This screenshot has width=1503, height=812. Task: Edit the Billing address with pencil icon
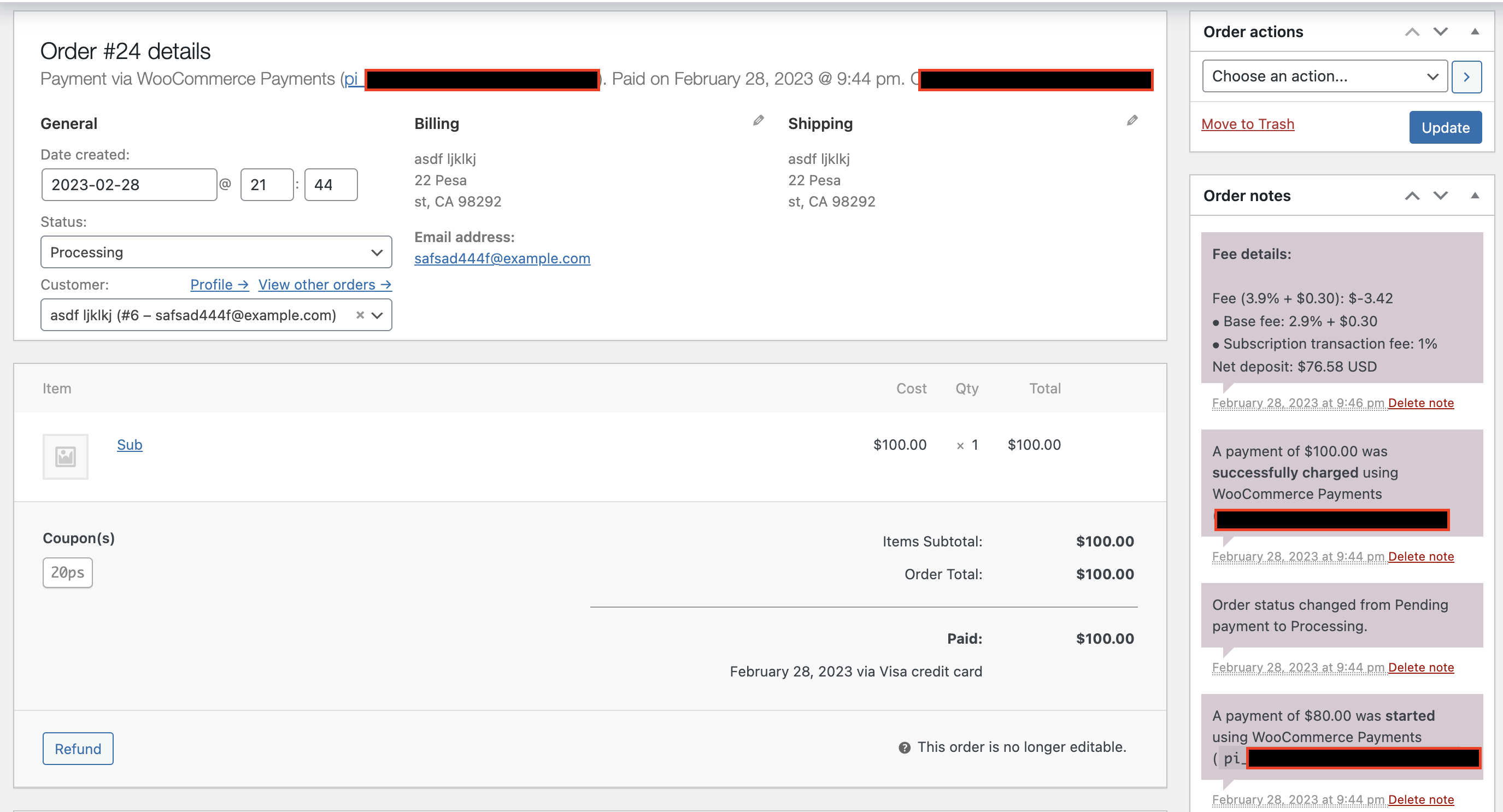758,121
